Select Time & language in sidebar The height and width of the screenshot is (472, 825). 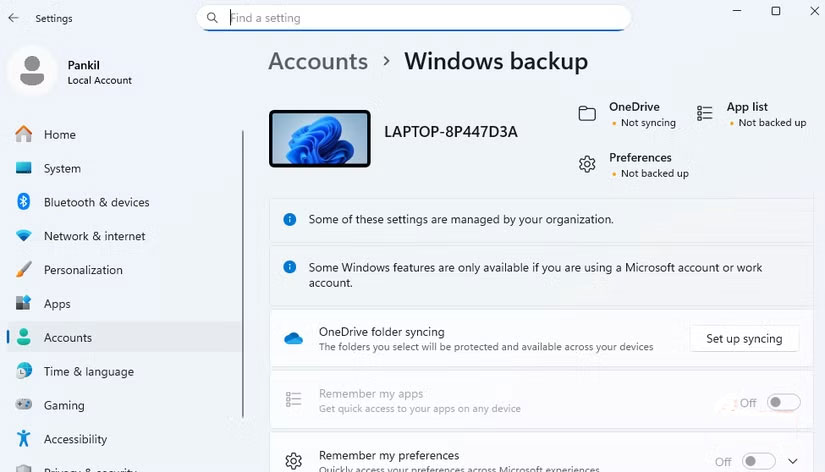[88, 371]
